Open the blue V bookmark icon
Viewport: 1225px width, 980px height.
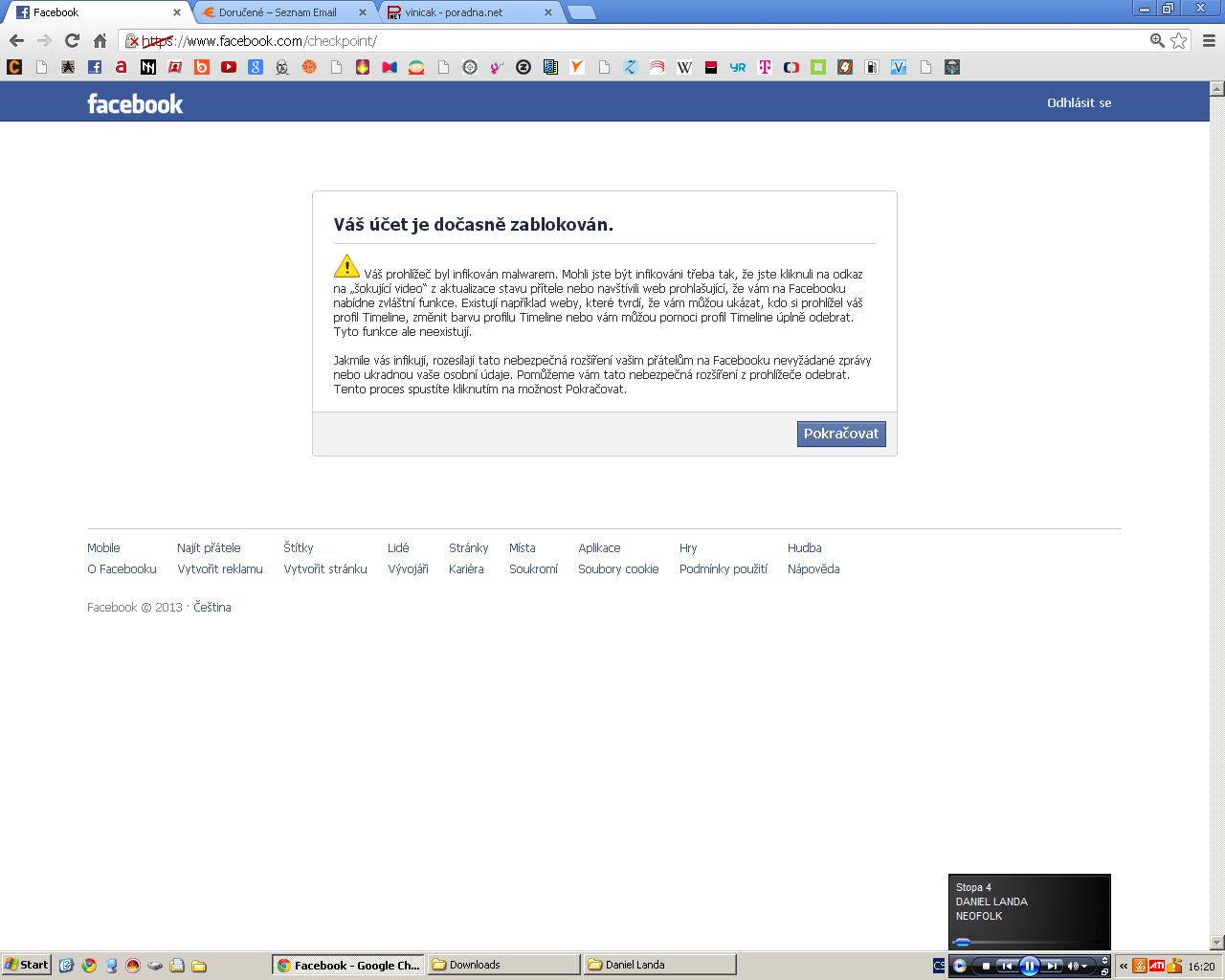point(899,67)
